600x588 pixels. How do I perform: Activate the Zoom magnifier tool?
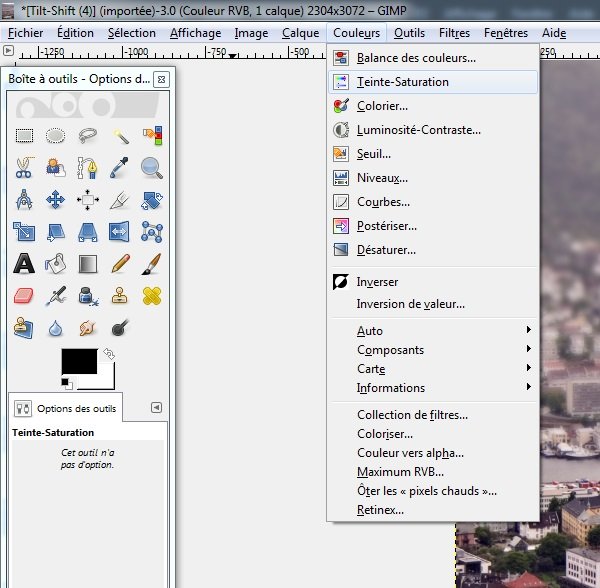coord(151,168)
